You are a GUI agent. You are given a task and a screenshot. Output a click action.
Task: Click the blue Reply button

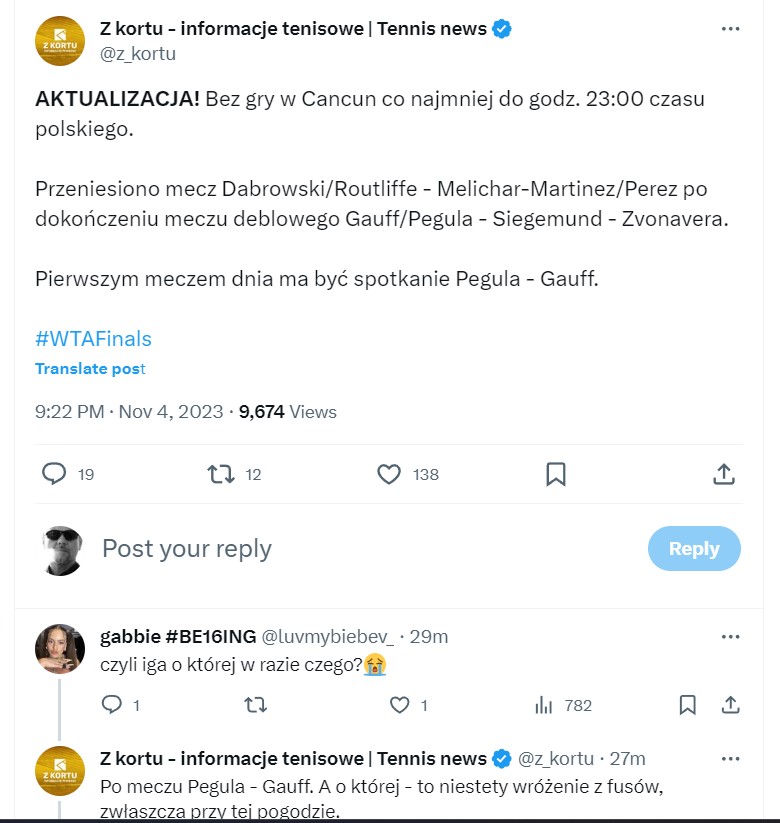tap(694, 548)
